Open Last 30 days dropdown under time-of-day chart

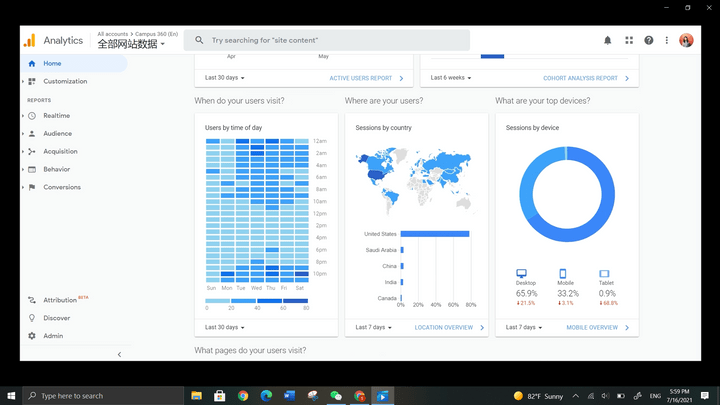[225, 327]
